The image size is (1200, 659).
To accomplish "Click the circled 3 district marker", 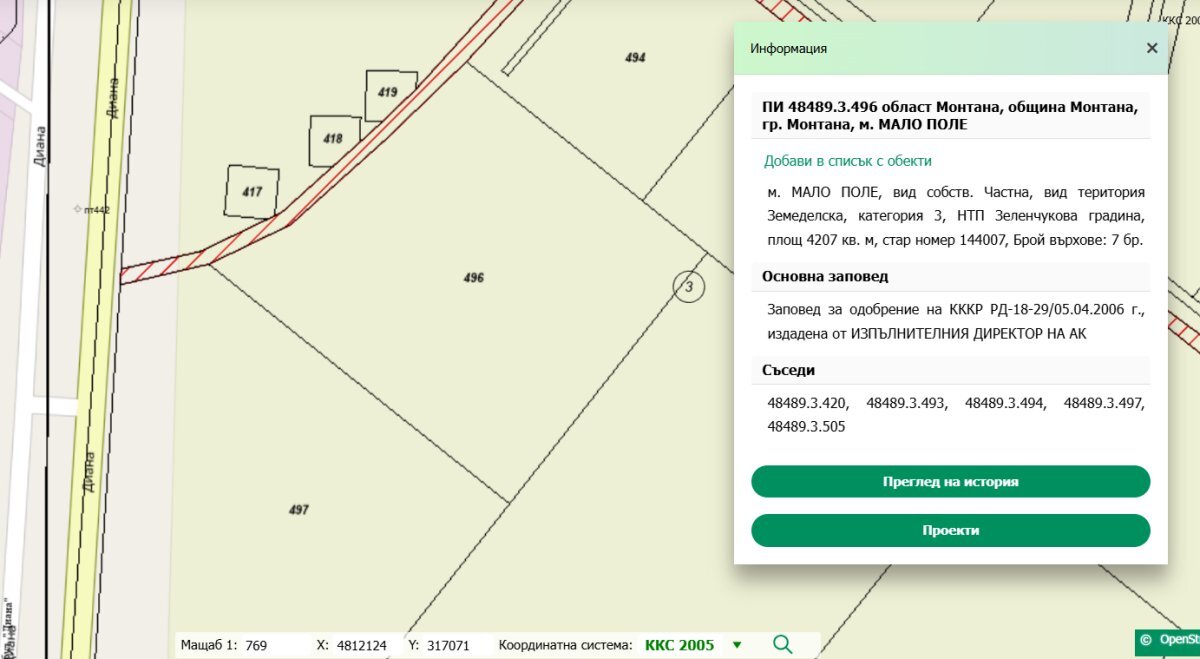I will [688, 287].
